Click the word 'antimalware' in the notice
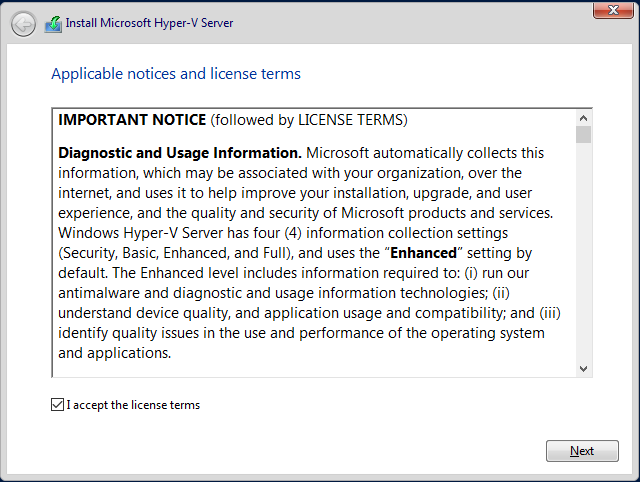Screen dimensions: 640x482 tap(101, 293)
